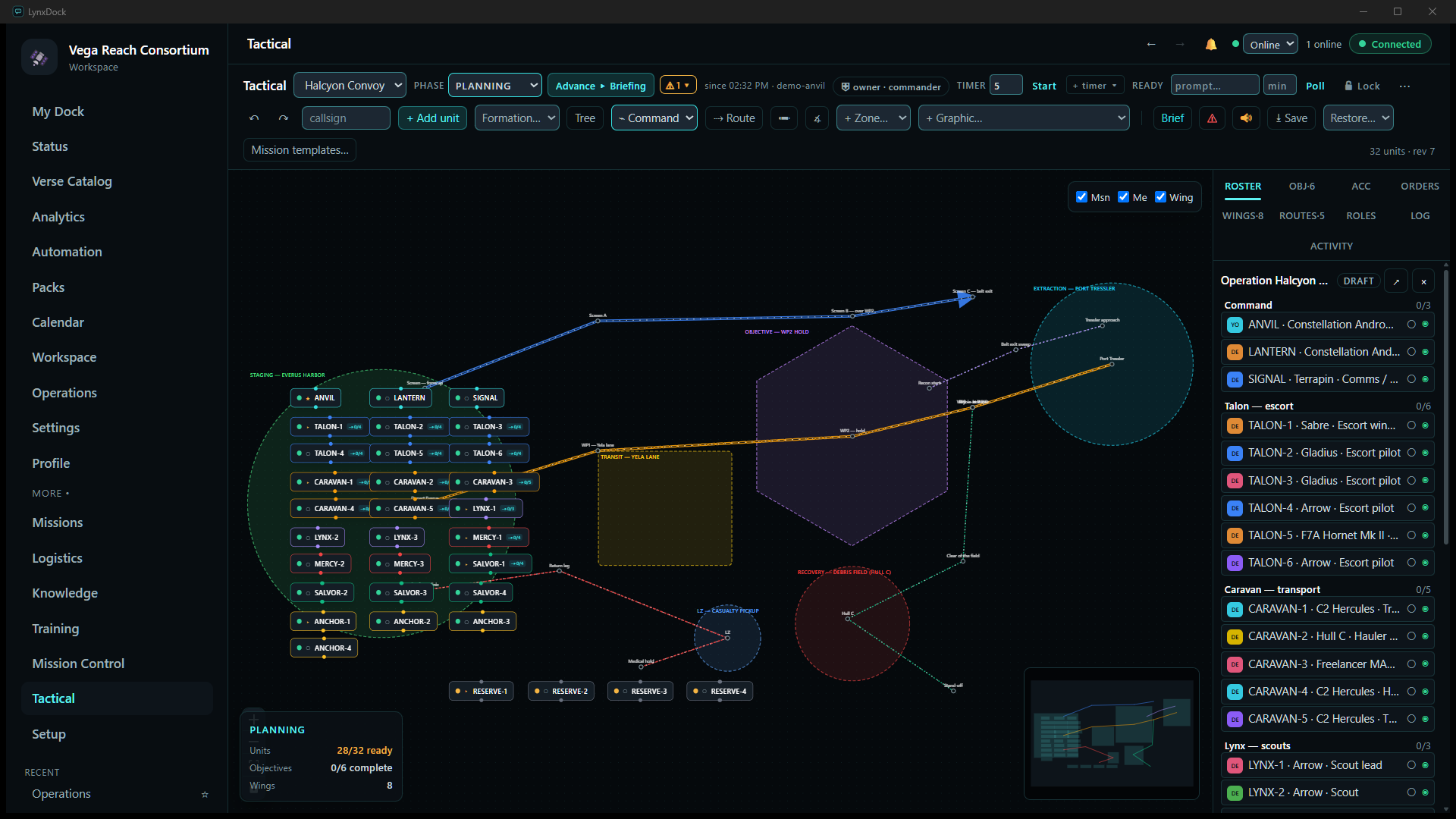This screenshot has width=1456, height=819.
Task: Go forward with the right arrow
Action: point(1180,44)
